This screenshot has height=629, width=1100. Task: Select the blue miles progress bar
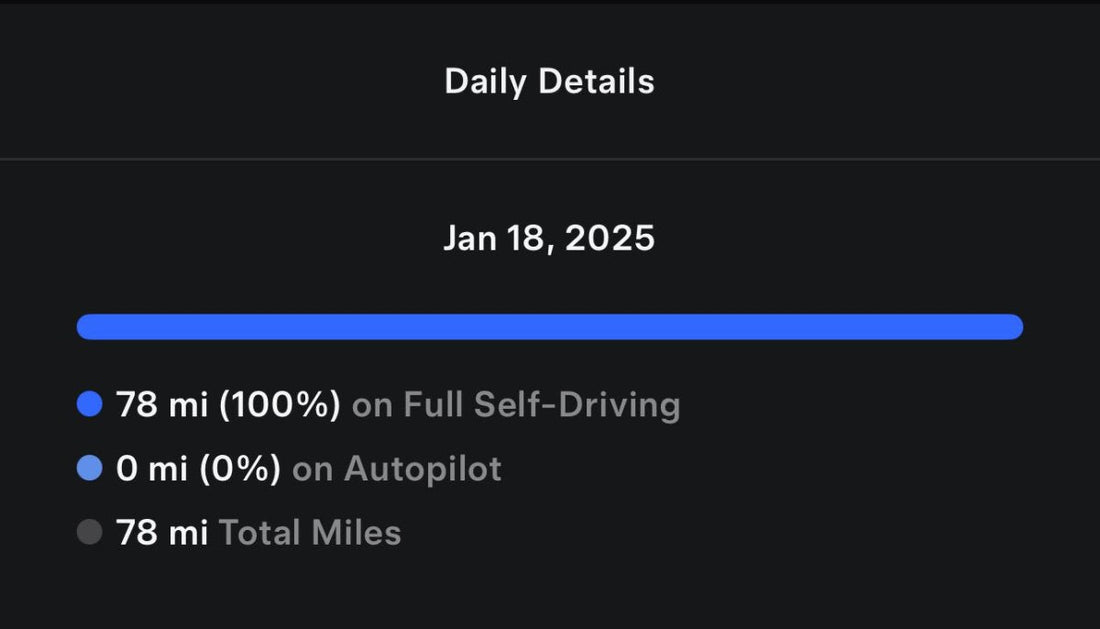(x=549, y=327)
